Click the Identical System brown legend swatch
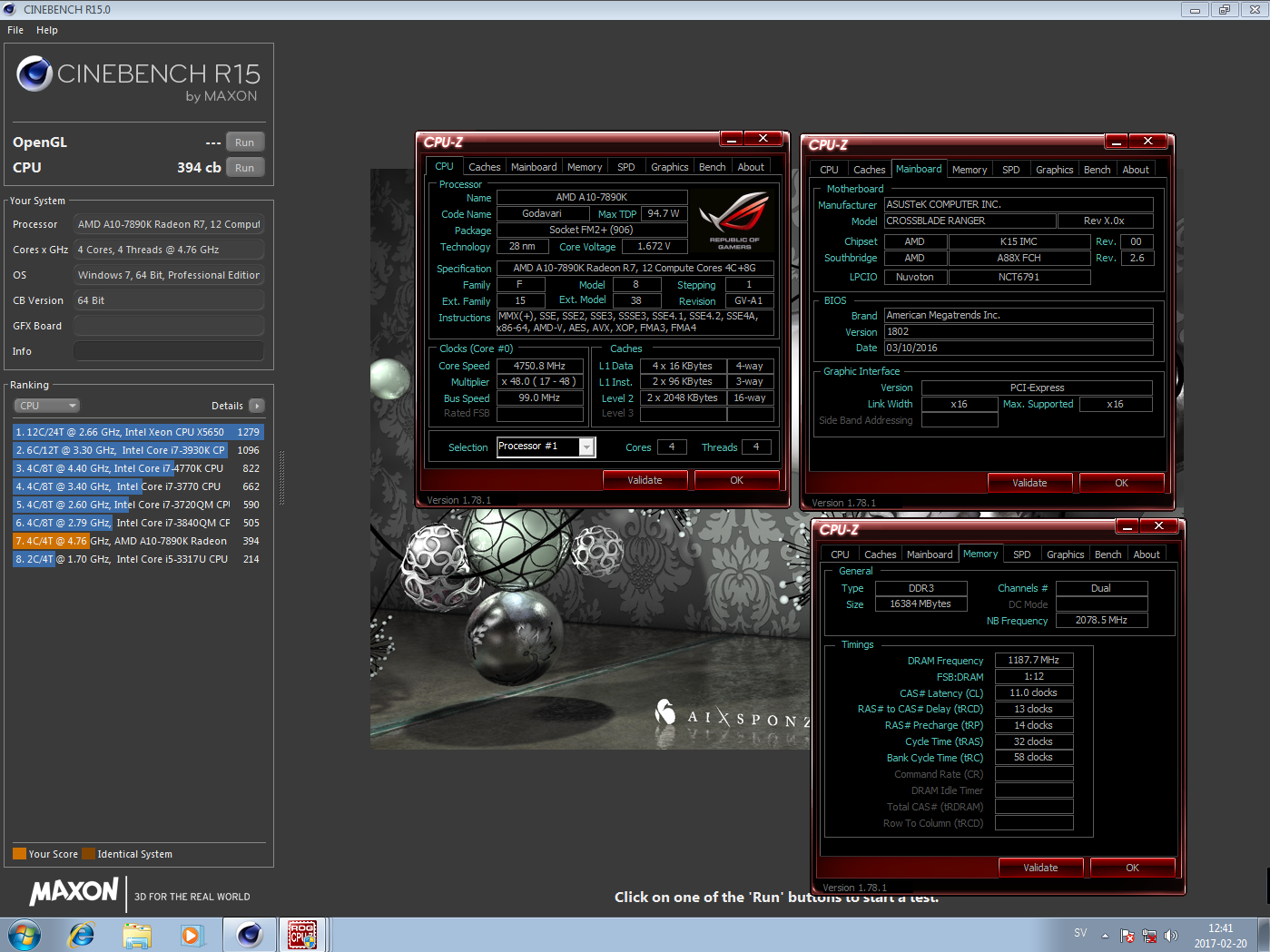The image size is (1270, 952). point(88,854)
